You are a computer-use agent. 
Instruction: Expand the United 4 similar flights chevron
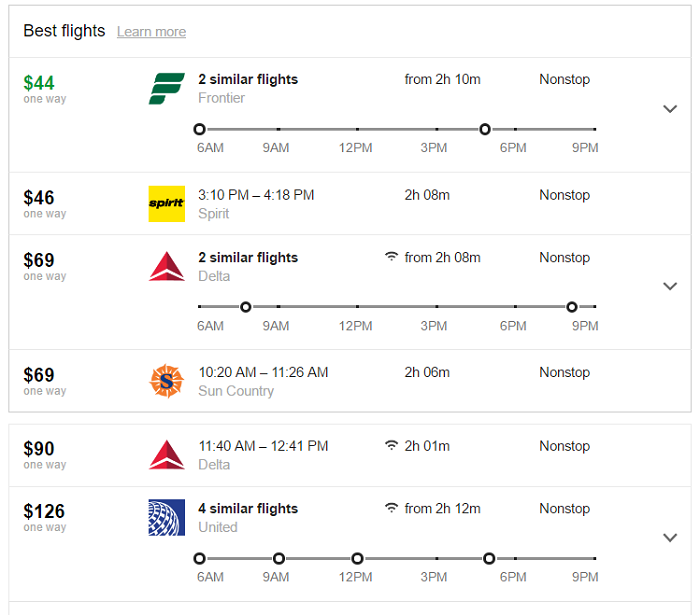pyautogui.click(x=670, y=538)
